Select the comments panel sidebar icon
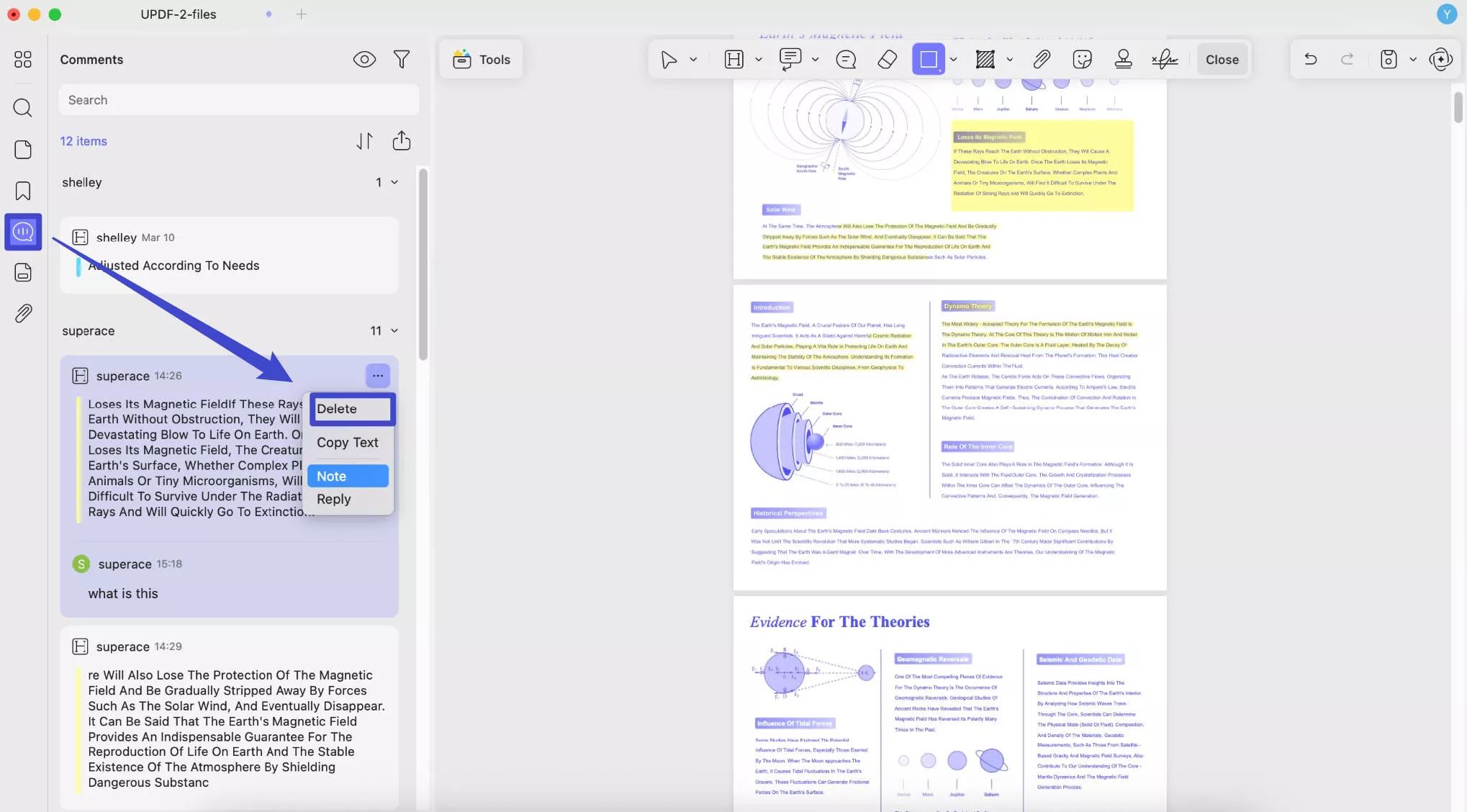 [23, 232]
